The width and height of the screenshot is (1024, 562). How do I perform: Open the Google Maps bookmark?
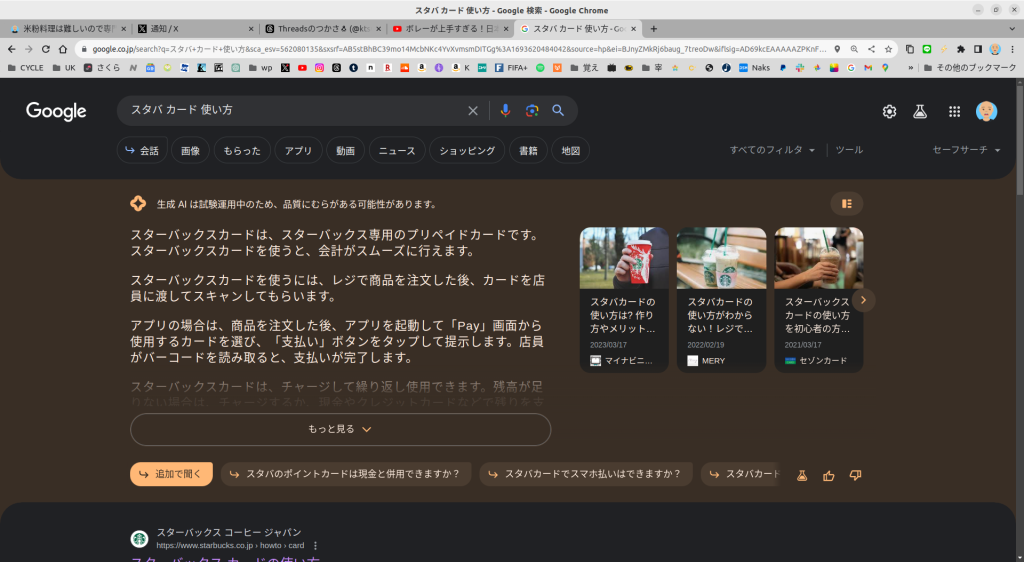click(x=885, y=67)
